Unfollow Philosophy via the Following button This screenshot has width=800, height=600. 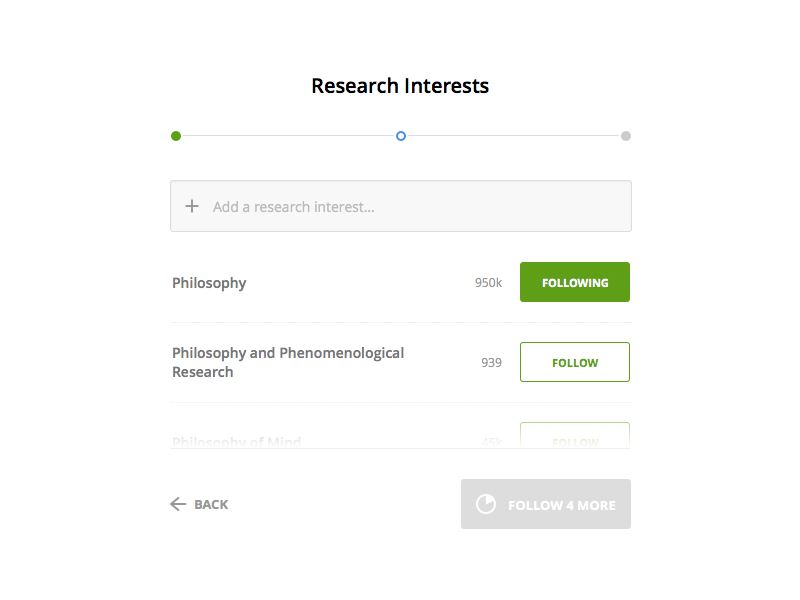pos(575,282)
